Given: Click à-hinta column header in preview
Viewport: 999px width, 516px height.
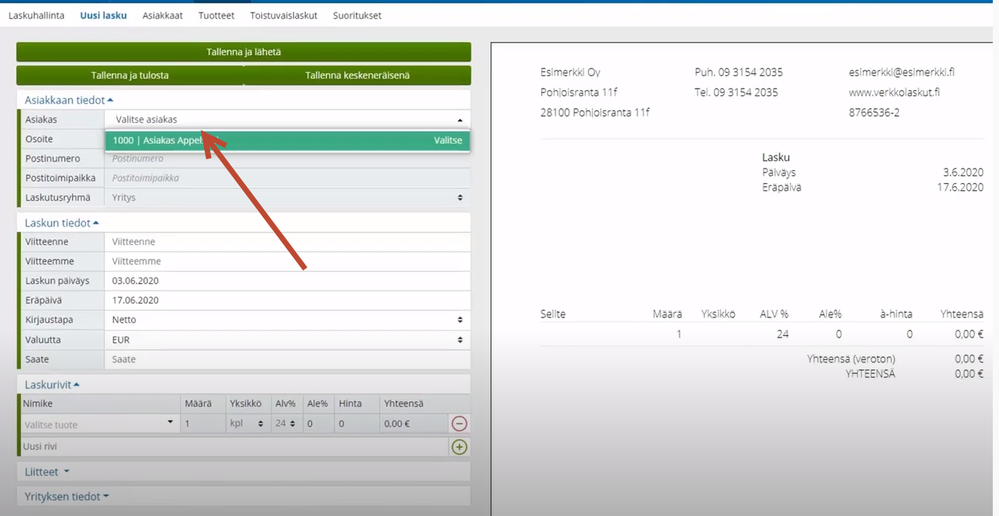Looking at the screenshot, I should [896, 314].
